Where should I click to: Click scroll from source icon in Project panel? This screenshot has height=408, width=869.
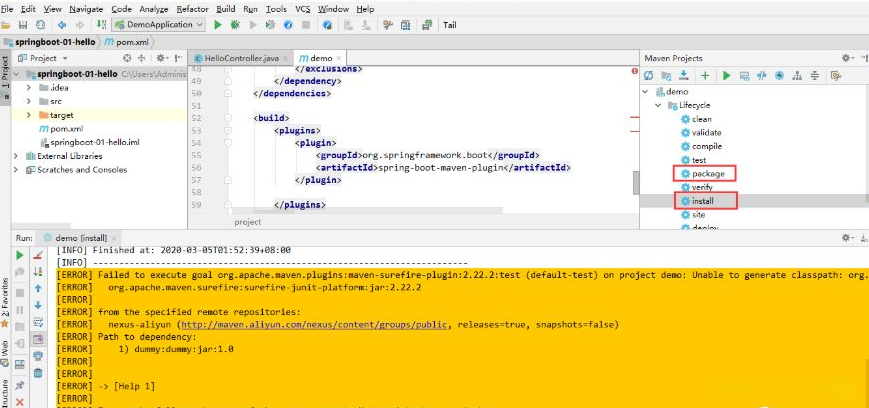pyautogui.click(x=127, y=58)
